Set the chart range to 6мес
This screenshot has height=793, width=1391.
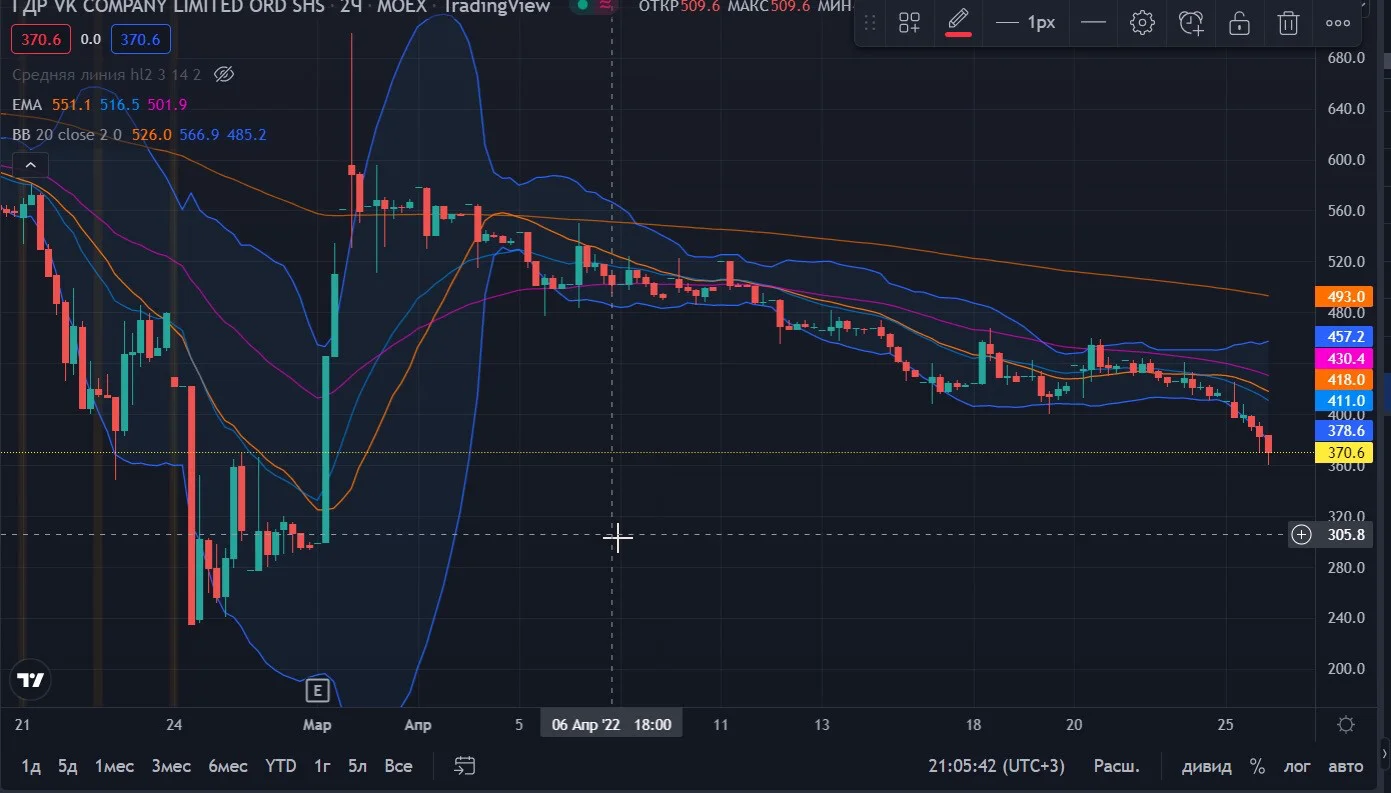click(x=228, y=766)
